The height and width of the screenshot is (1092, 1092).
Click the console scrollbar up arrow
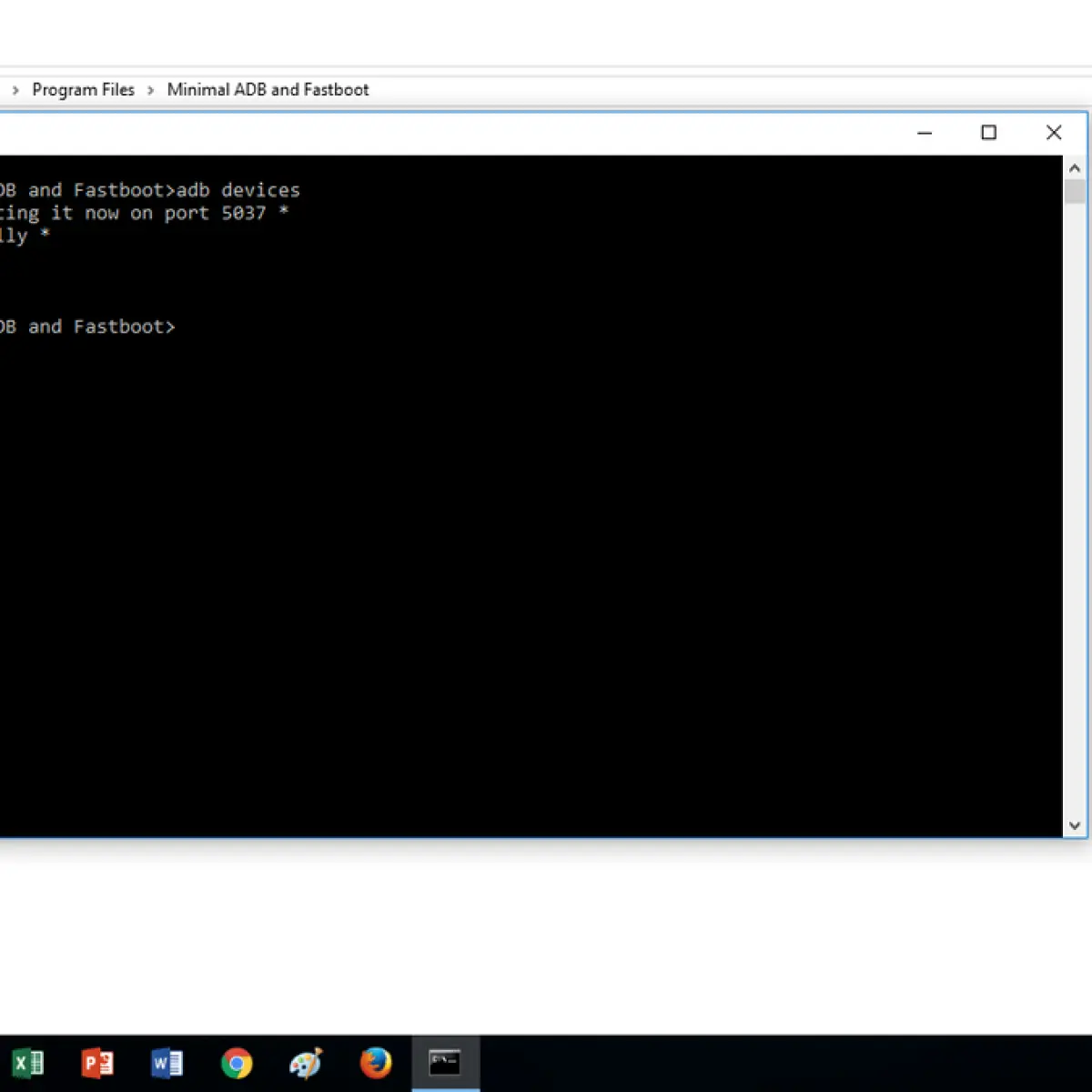pos(1075,168)
